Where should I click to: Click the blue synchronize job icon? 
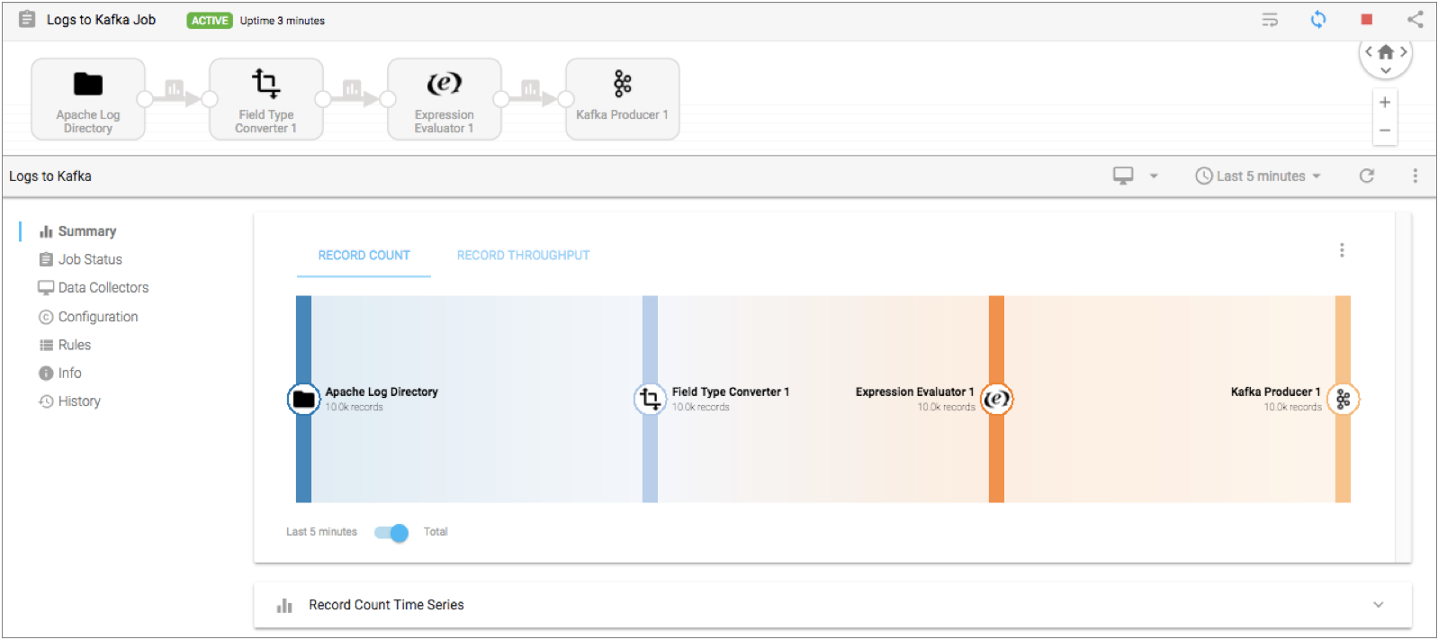coord(1318,19)
